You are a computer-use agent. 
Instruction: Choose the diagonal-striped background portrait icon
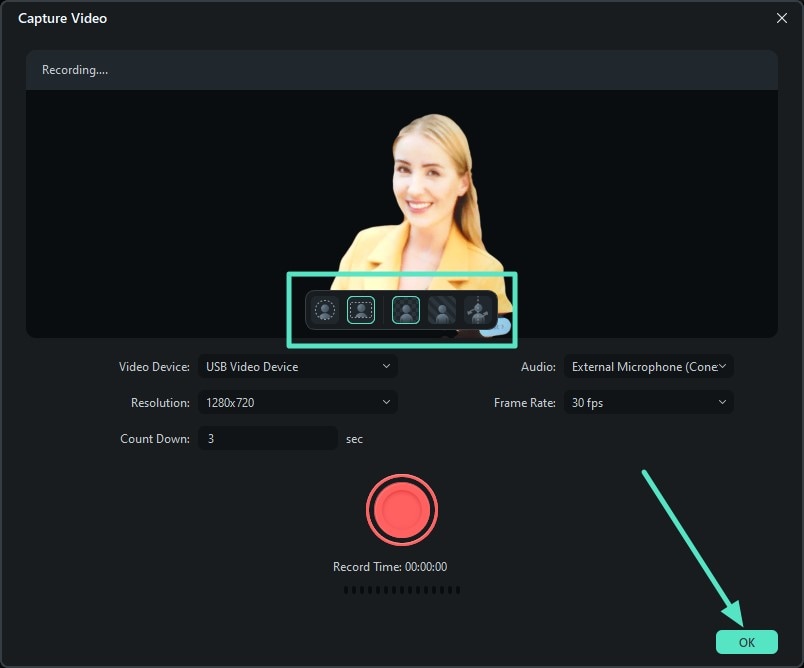441,310
